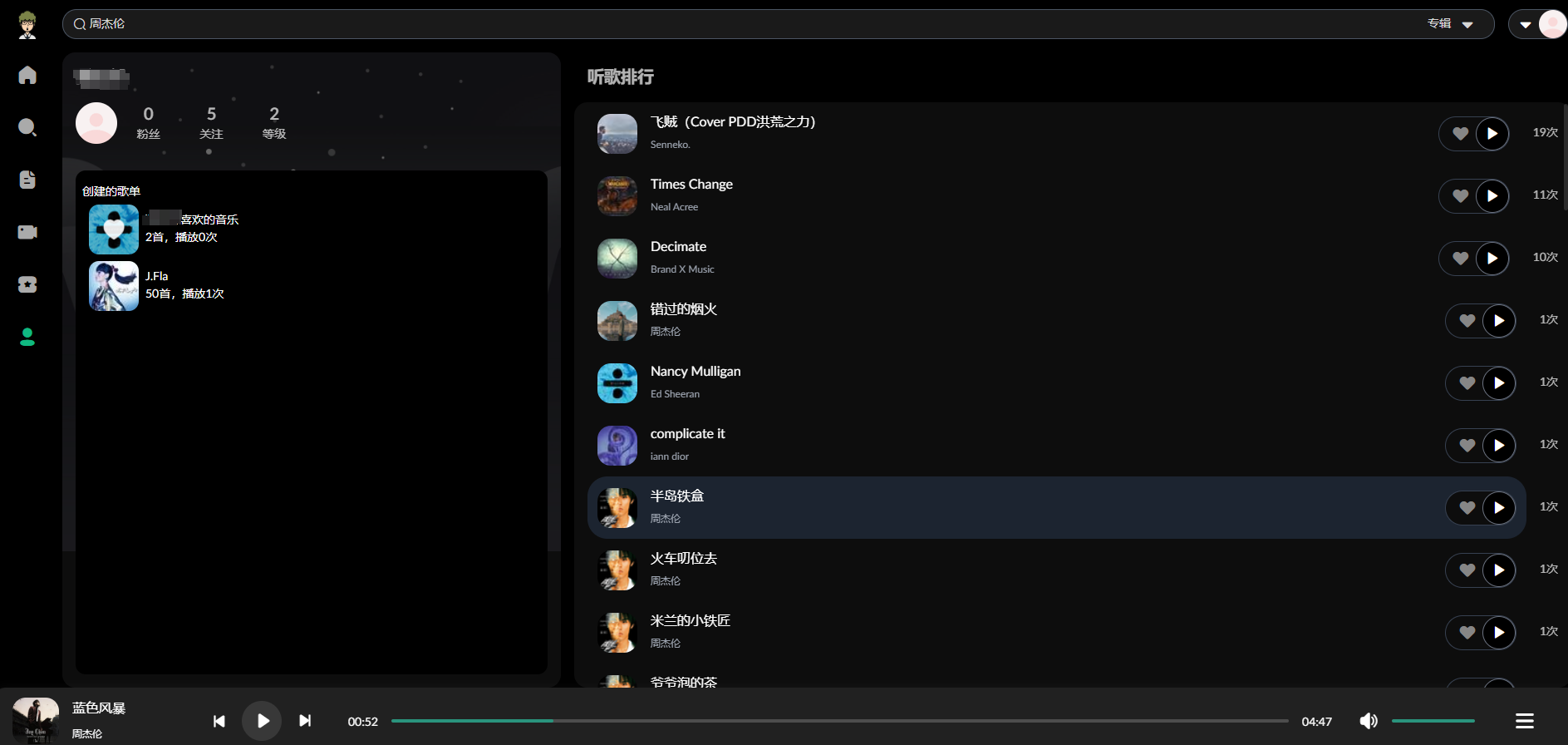Like the song complicate it
Screen dimensions: 1568x745
pyautogui.click(x=1467, y=446)
